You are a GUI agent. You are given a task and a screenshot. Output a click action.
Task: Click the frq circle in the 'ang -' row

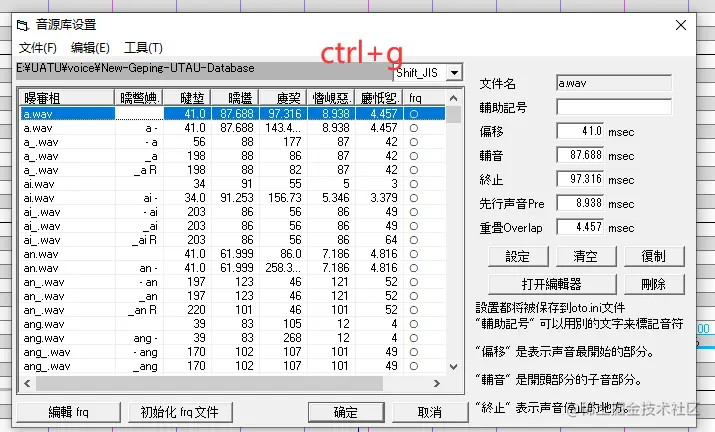tap(414, 338)
